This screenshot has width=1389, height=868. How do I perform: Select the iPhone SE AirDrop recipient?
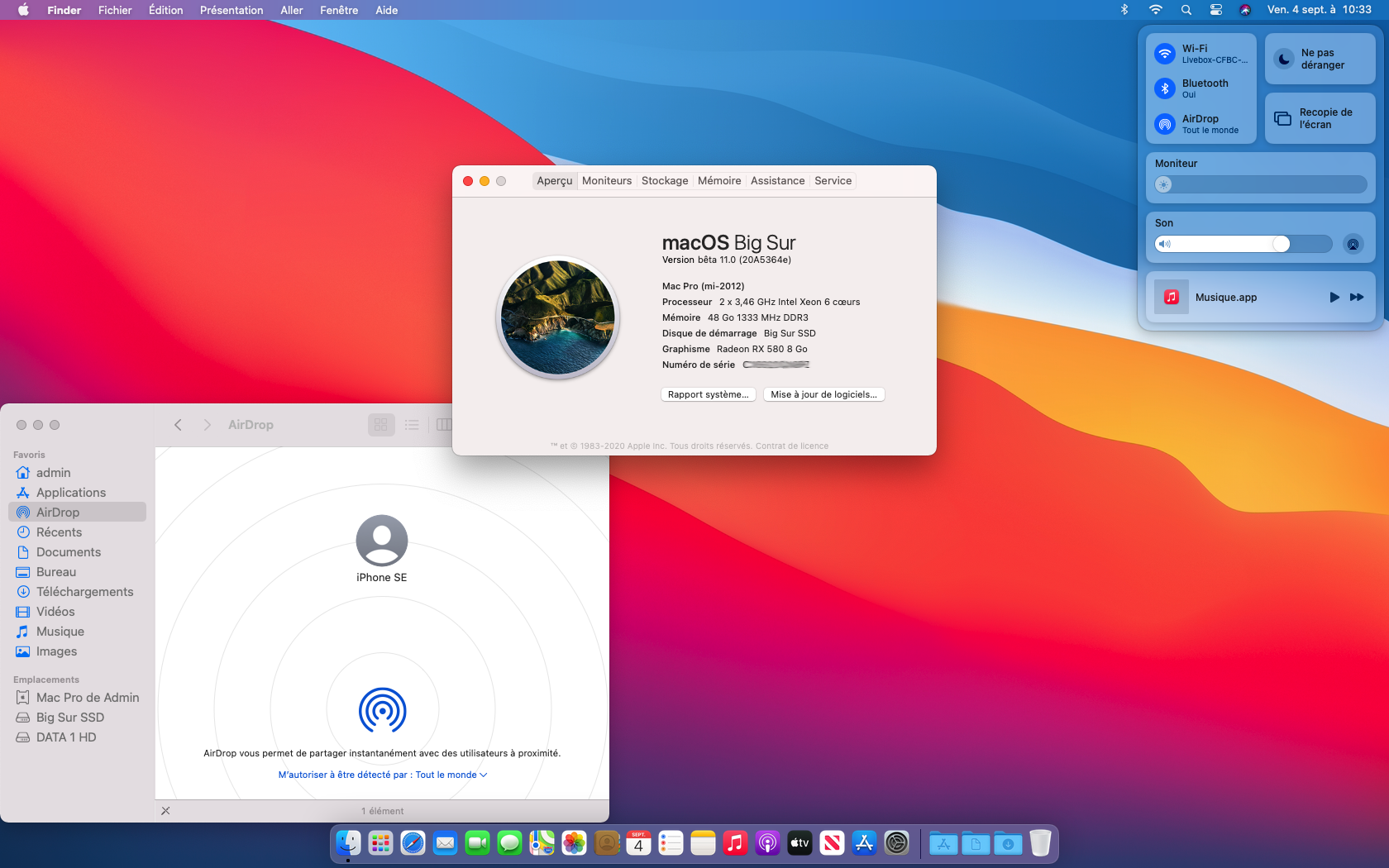[382, 549]
